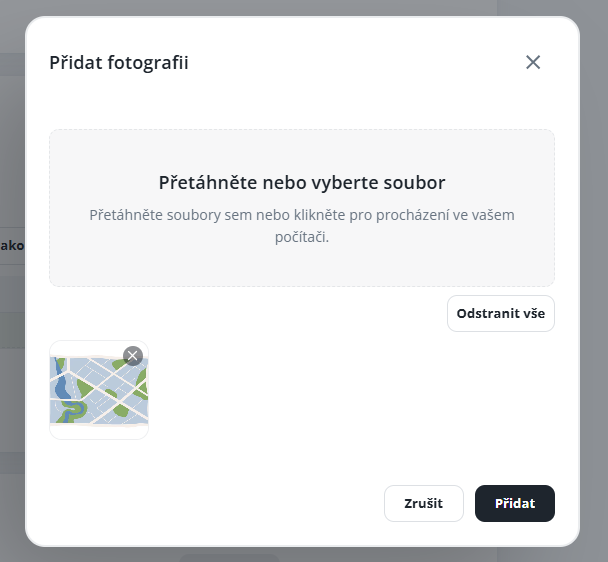Click the Odstranit vše button

point(500,313)
